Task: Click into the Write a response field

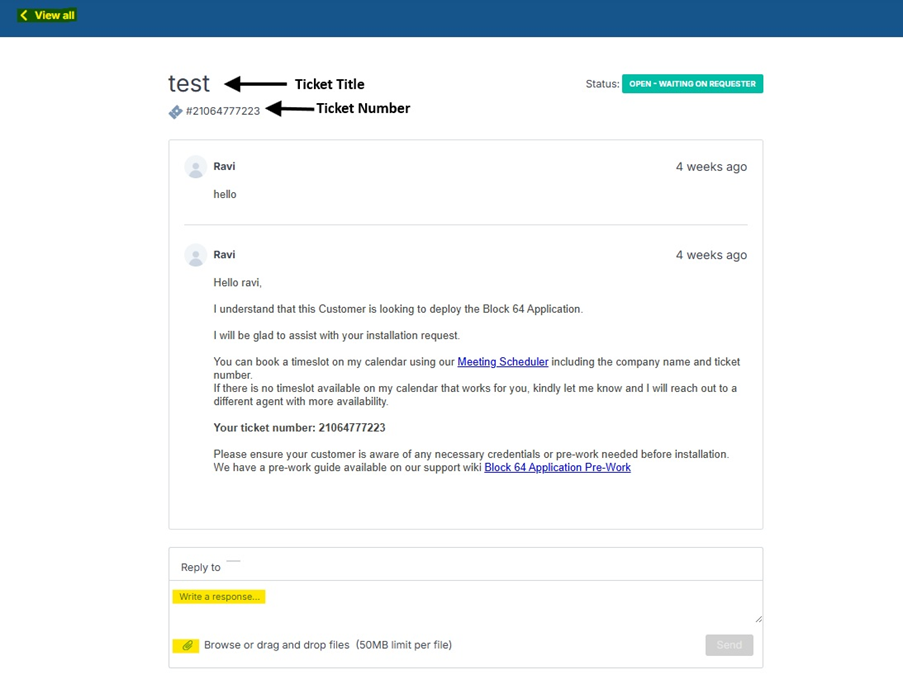Action: (x=465, y=602)
